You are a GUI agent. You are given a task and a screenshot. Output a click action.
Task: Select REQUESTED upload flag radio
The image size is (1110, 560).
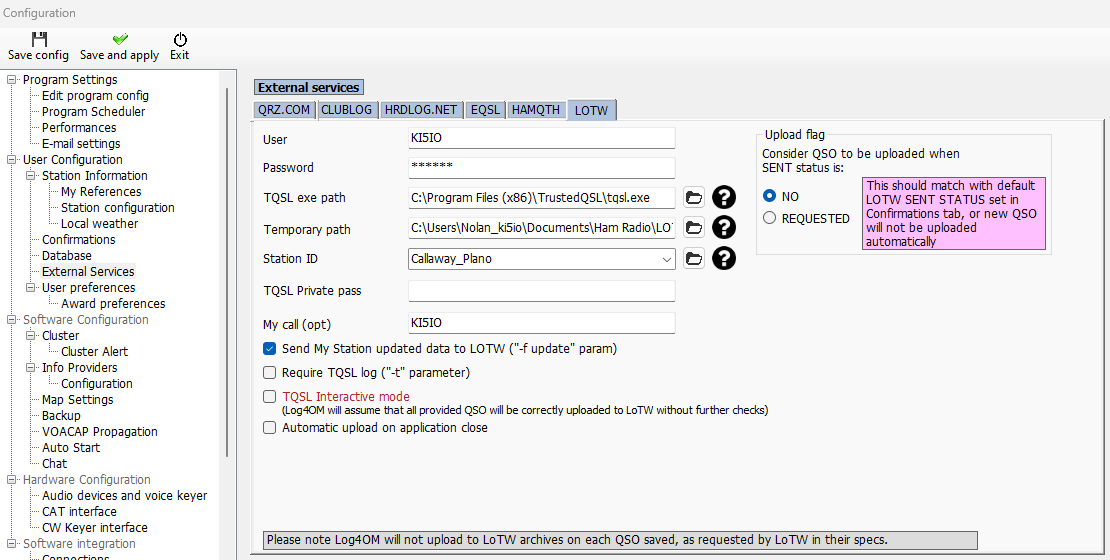tap(769, 218)
